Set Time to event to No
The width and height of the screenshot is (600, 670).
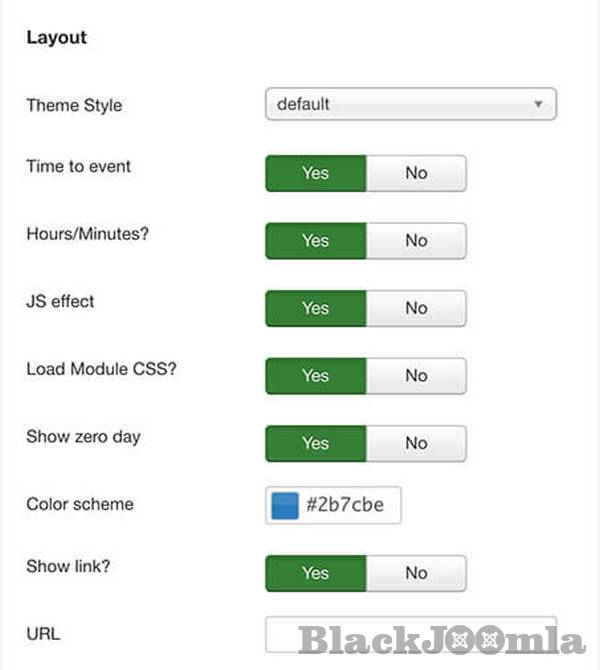click(x=416, y=173)
